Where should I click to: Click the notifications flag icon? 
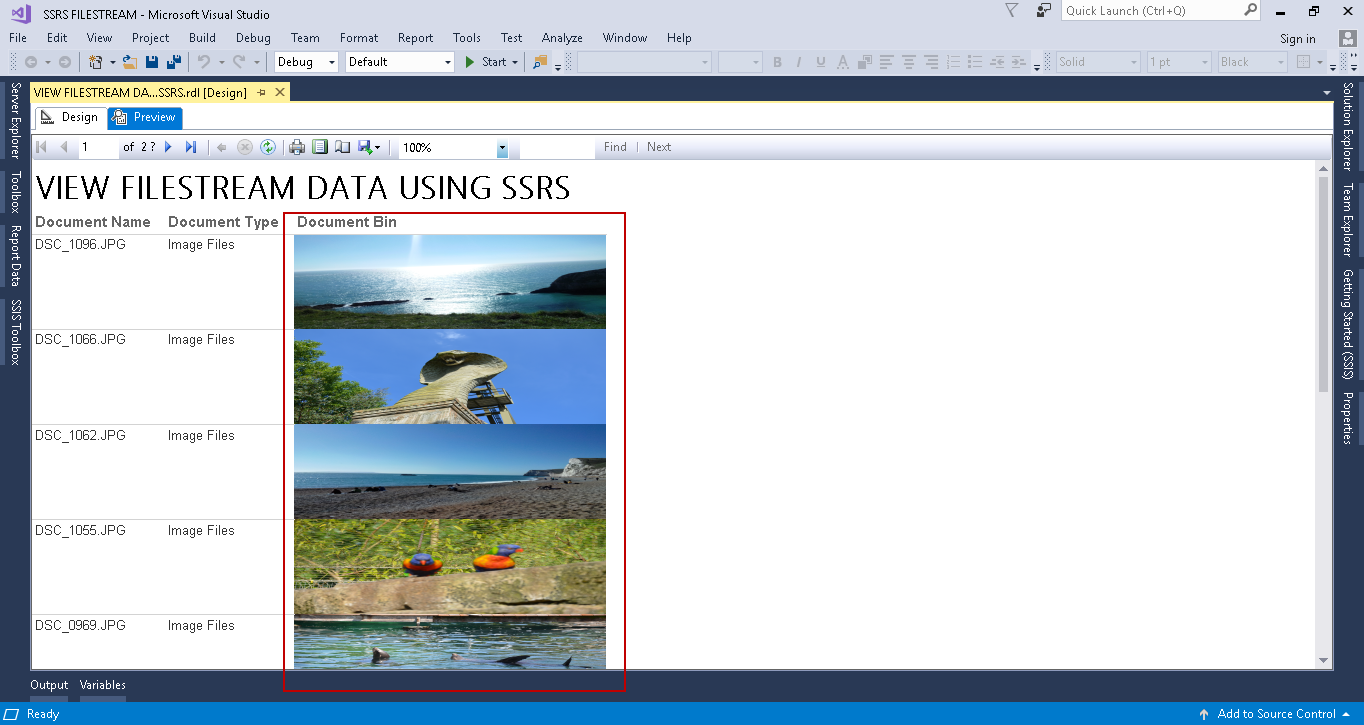(x=1011, y=11)
